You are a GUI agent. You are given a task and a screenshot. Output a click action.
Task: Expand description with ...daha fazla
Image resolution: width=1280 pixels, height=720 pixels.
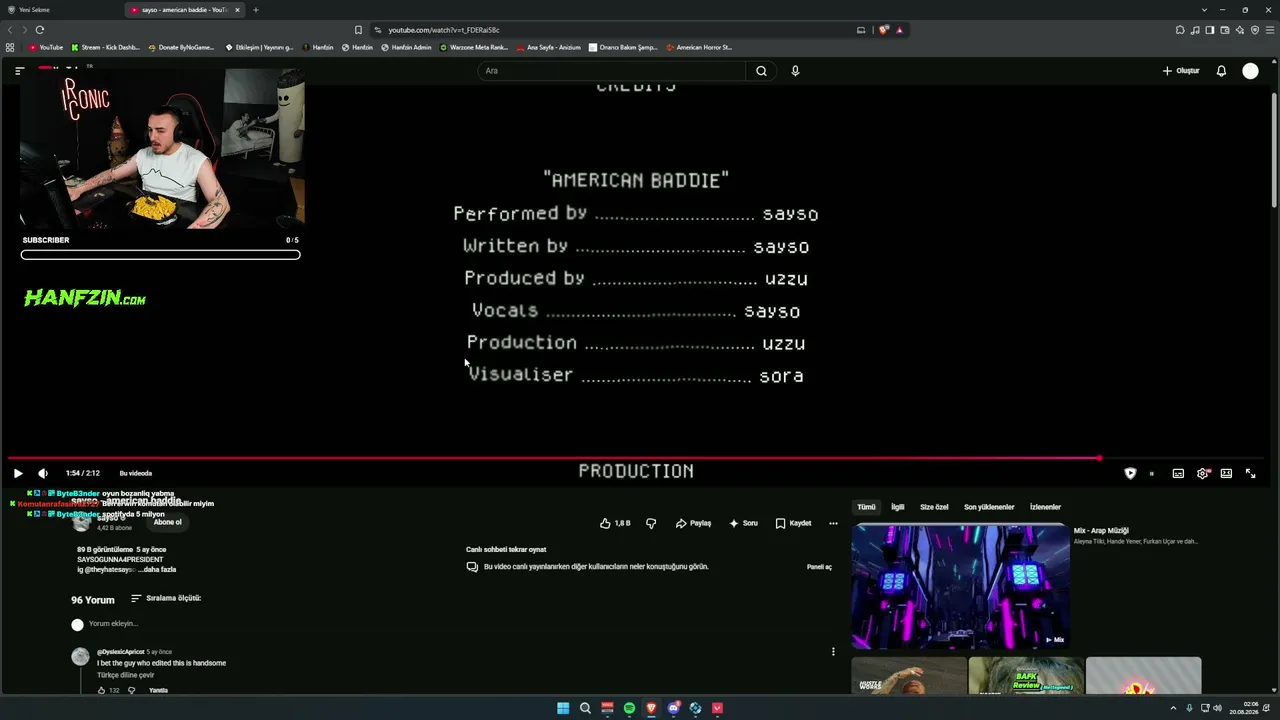click(x=157, y=570)
